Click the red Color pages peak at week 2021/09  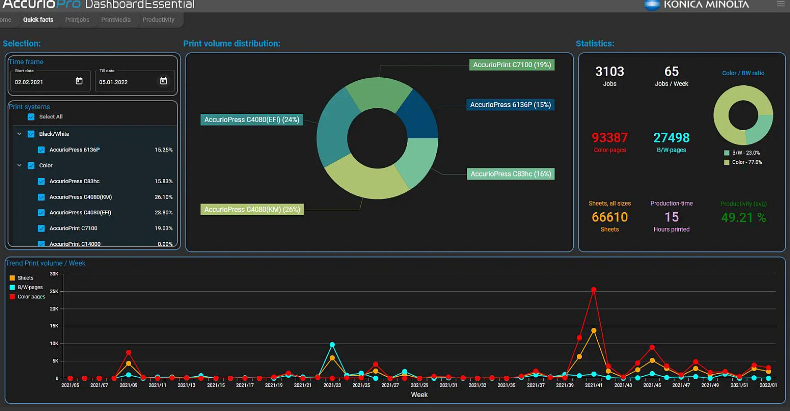click(x=128, y=353)
